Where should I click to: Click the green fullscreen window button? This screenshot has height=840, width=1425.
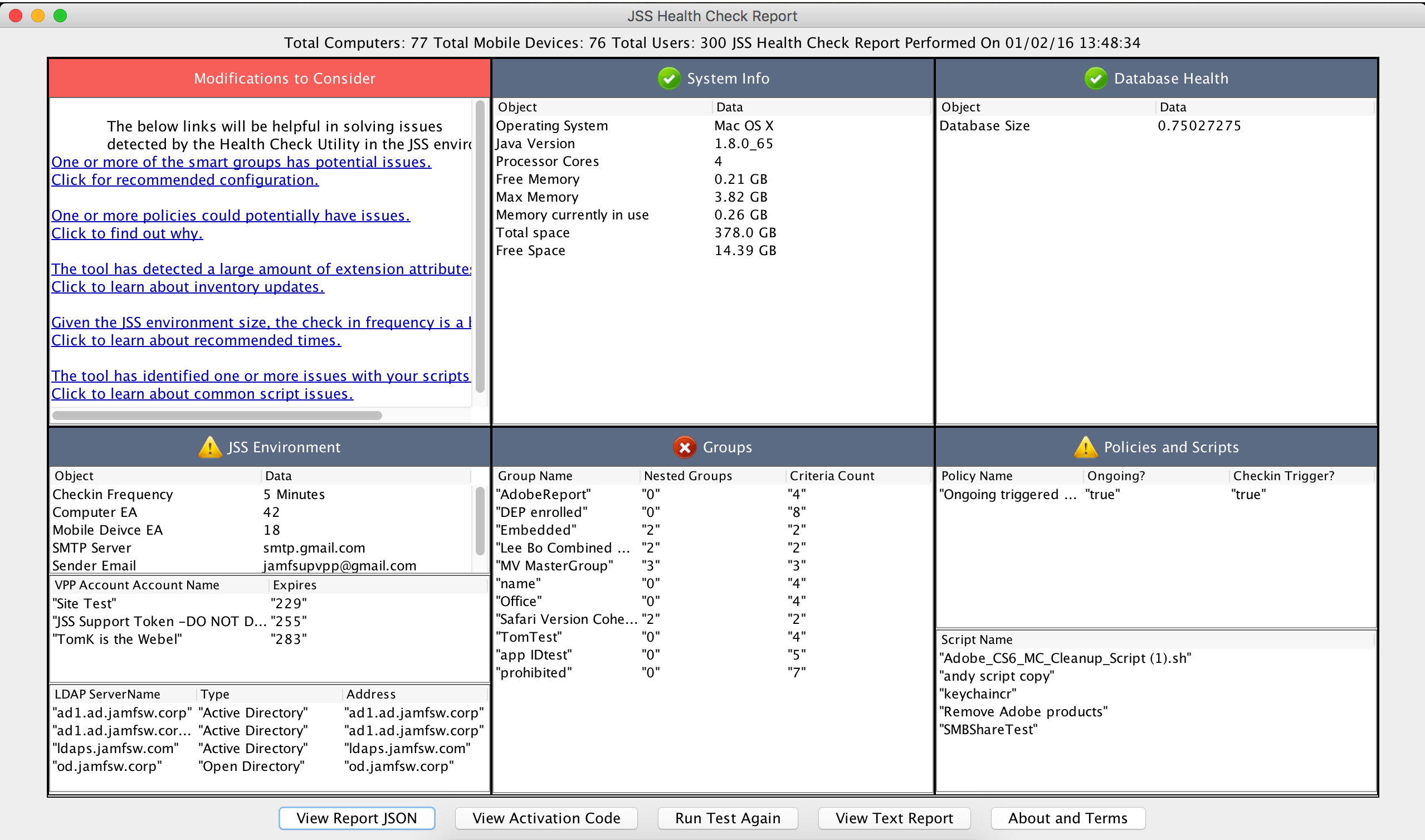pos(60,15)
